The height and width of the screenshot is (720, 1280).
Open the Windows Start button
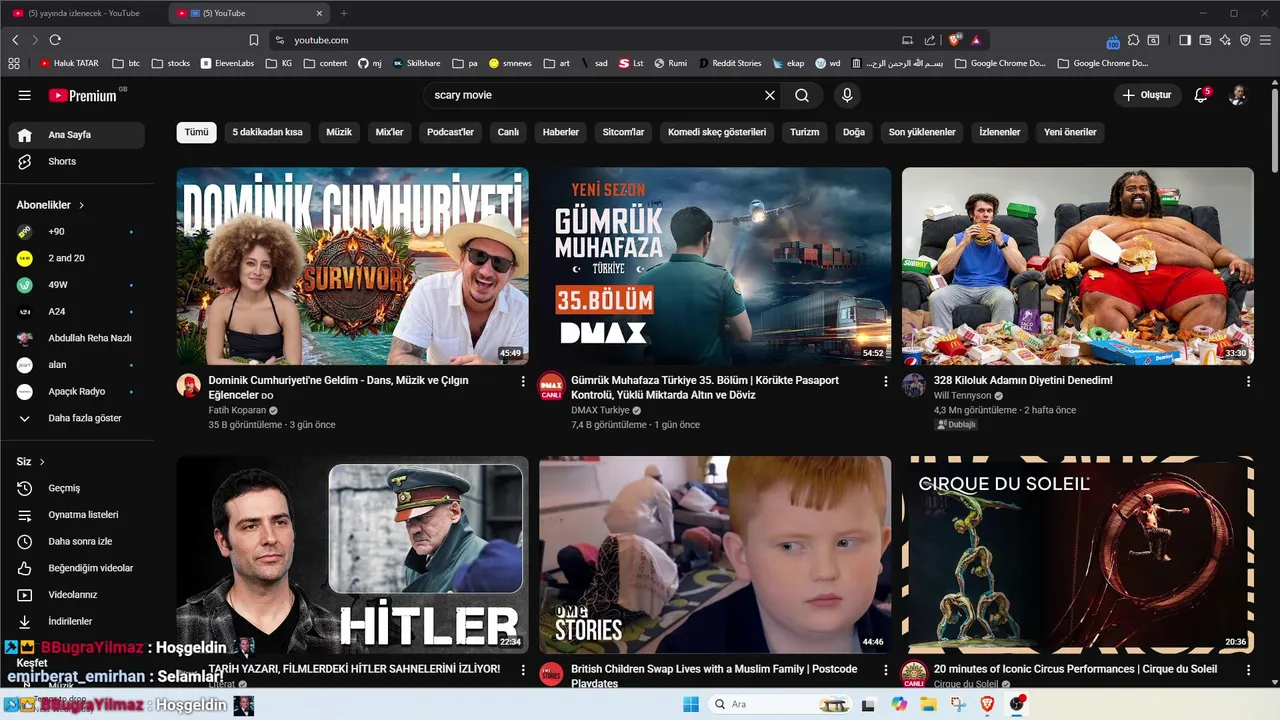point(691,704)
